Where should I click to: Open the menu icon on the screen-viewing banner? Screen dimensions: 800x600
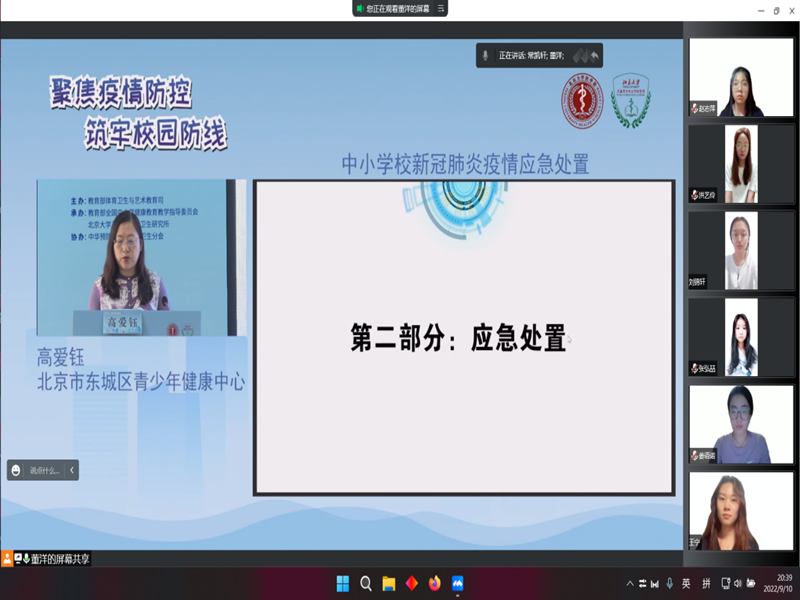point(439,8)
